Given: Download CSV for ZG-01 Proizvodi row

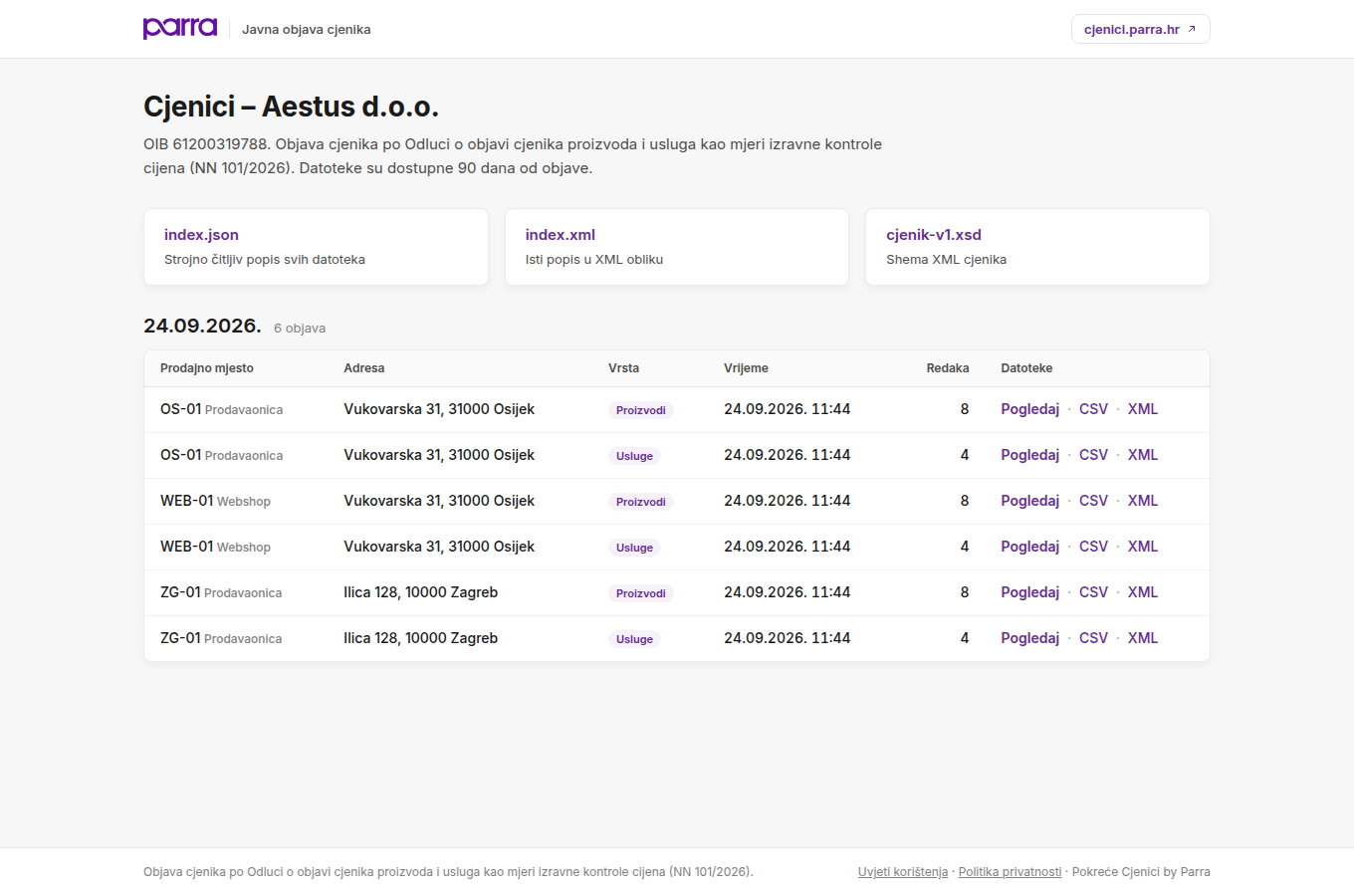Looking at the screenshot, I should 1093,592.
